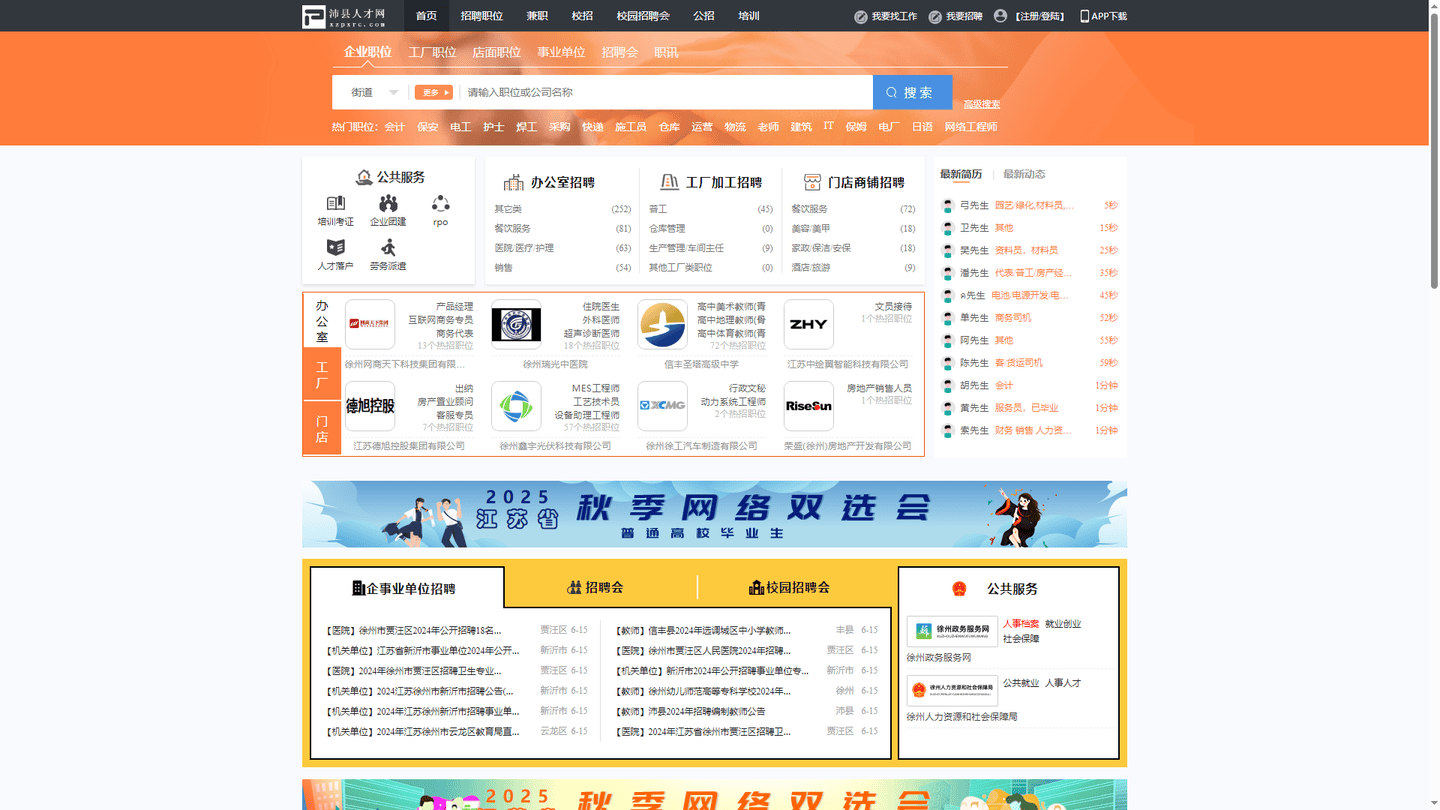Open the 2025 秋季网络双选会 banner
This screenshot has width=1440, height=810.
[x=714, y=514]
